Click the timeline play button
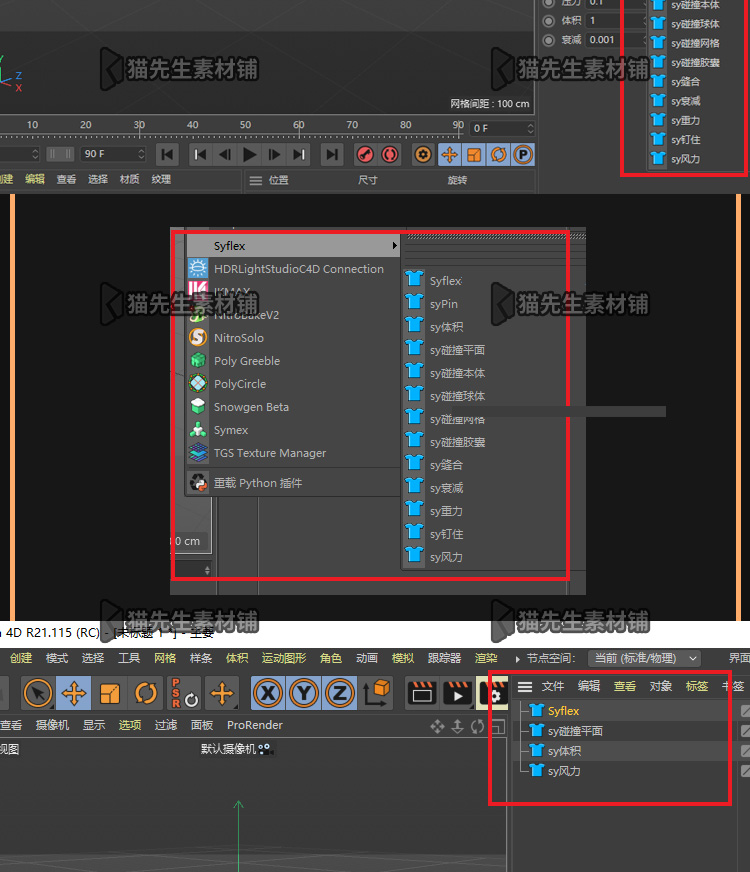This screenshot has height=872, width=750. coord(250,155)
